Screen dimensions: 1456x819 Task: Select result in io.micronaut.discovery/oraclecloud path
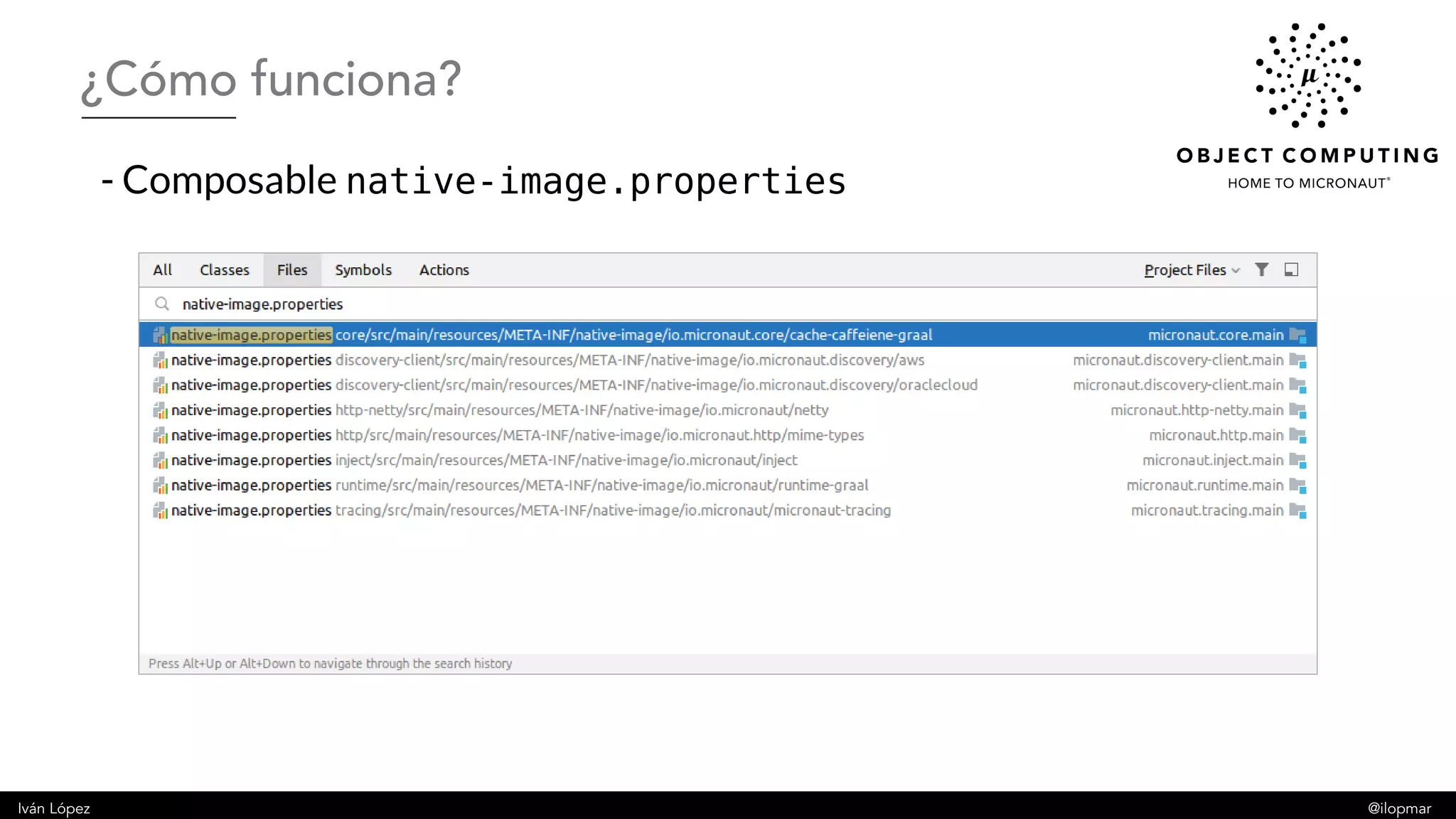click(728, 385)
